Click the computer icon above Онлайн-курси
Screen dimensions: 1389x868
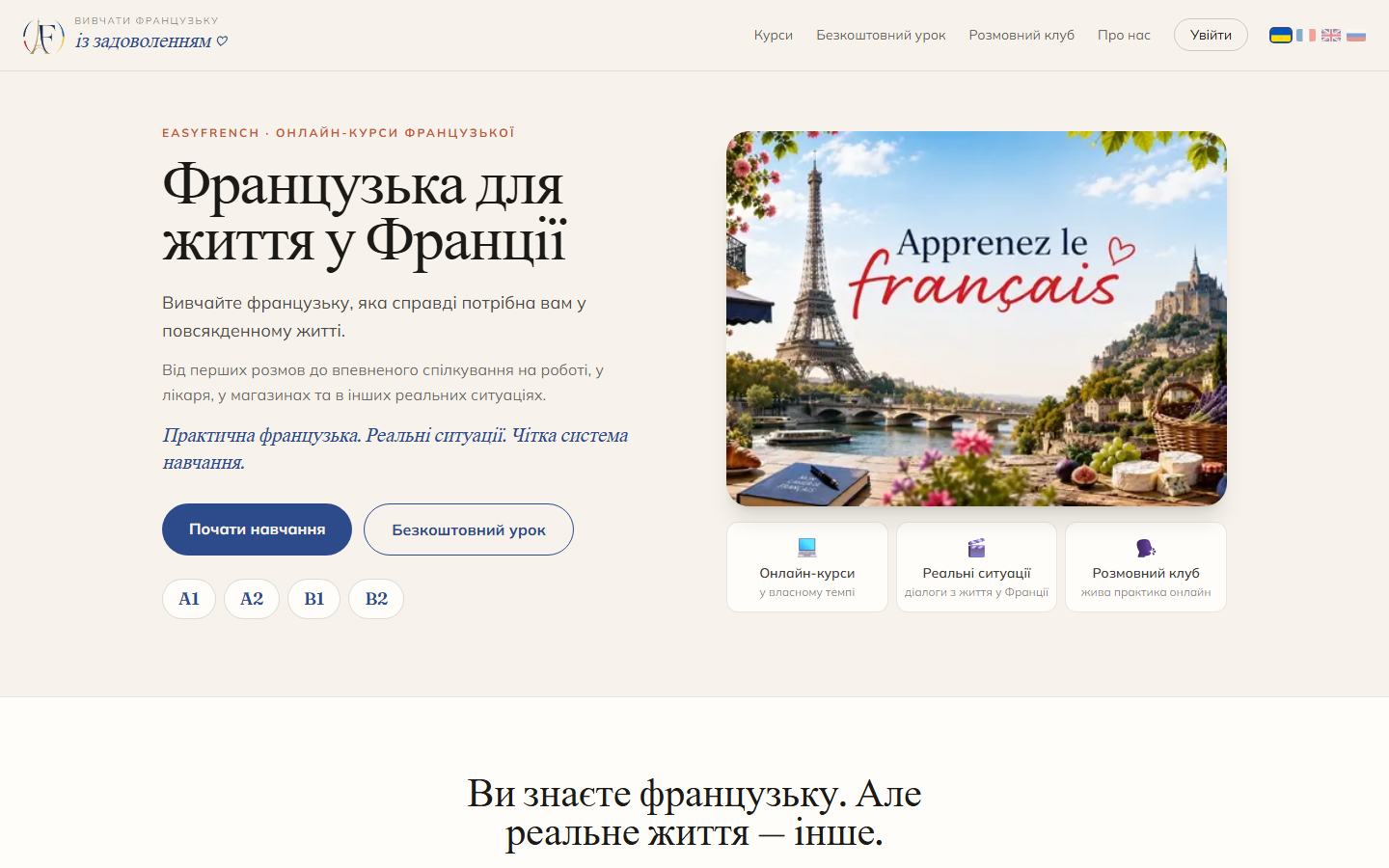(x=807, y=548)
